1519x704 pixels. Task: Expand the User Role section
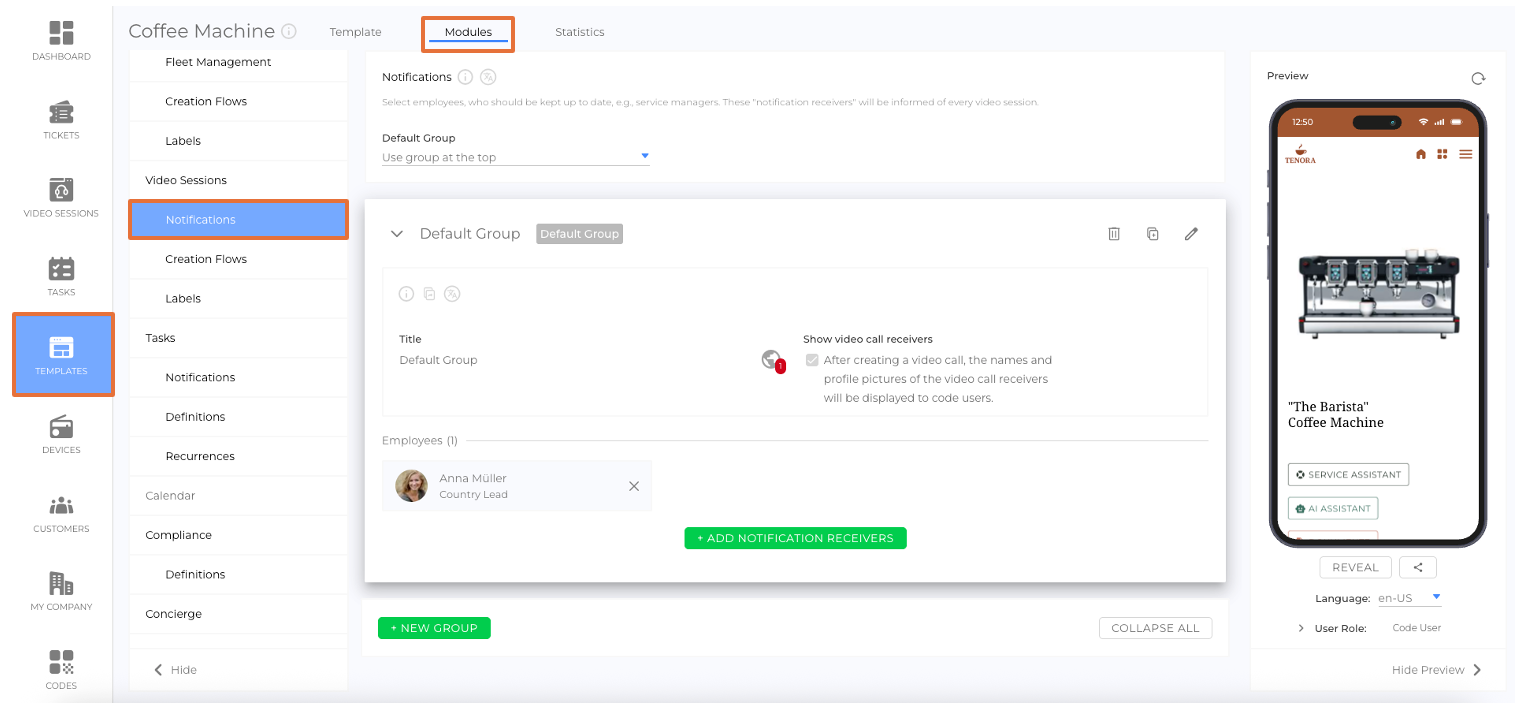click(x=1301, y=628)
